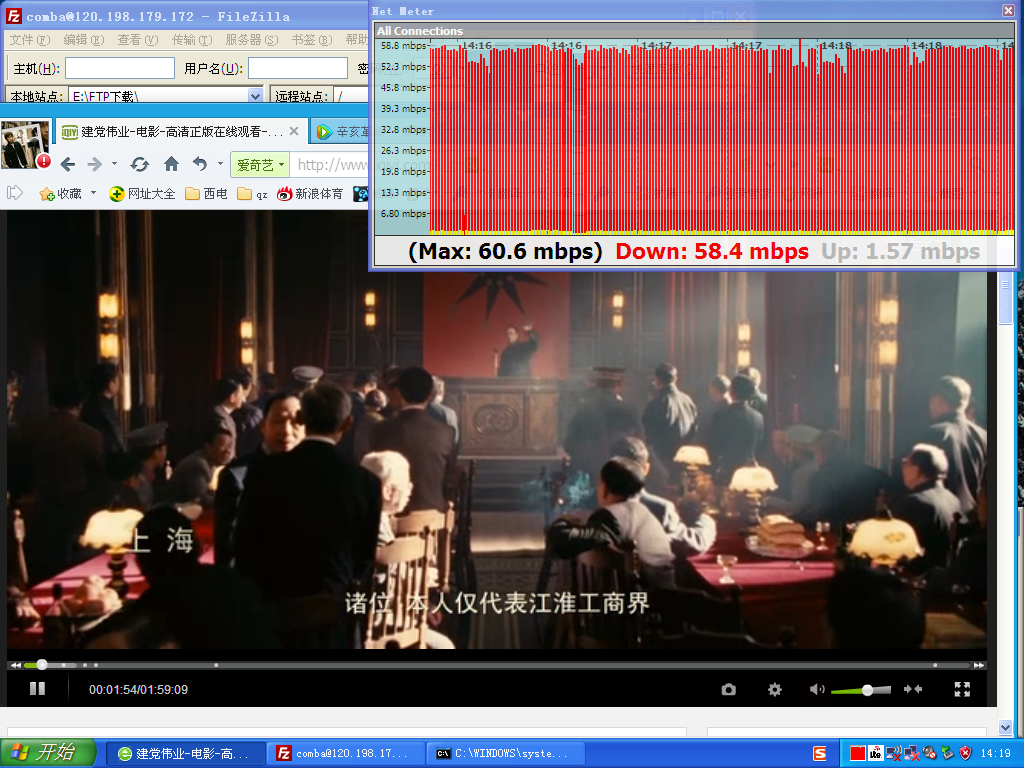
Task: Click the video time 00:01:54/01:59:09
Action: pyautogui.click(x=138, y=690)
